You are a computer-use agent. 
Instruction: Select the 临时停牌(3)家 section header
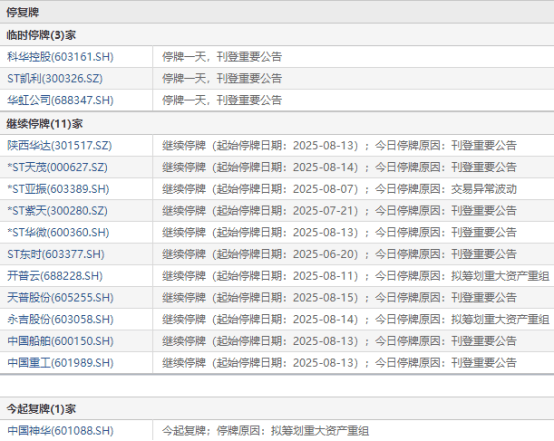point(41,35)
